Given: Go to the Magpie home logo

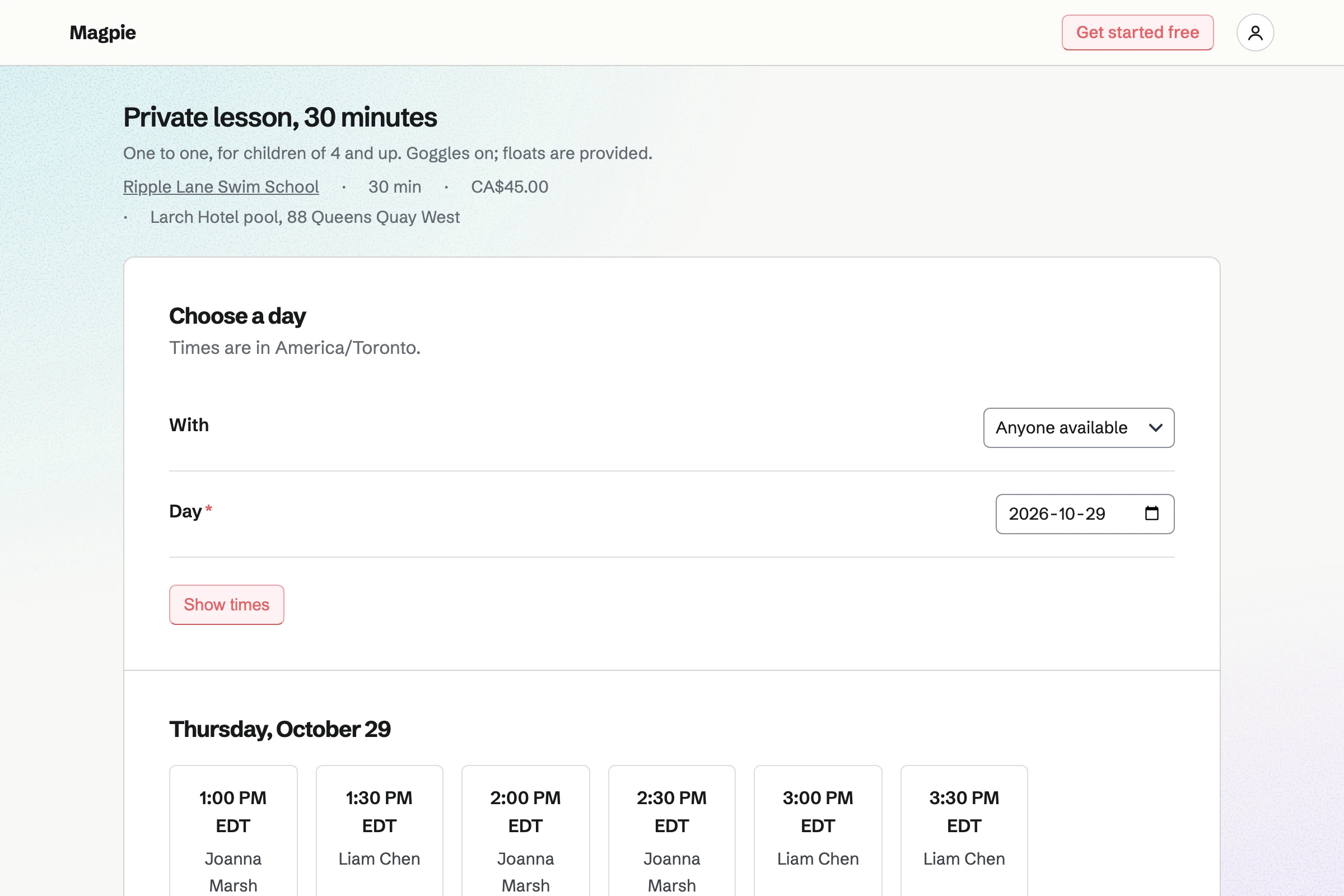Looking at the screenshot, I should click(103, 32).
